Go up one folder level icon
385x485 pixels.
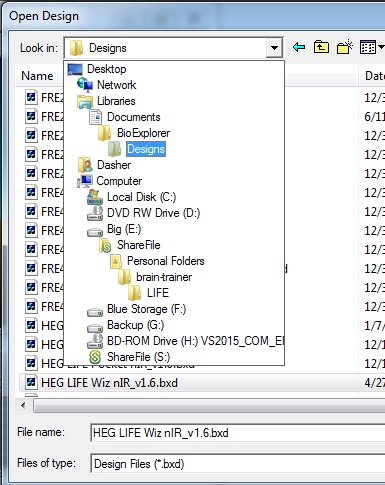(x=321, y=47)
